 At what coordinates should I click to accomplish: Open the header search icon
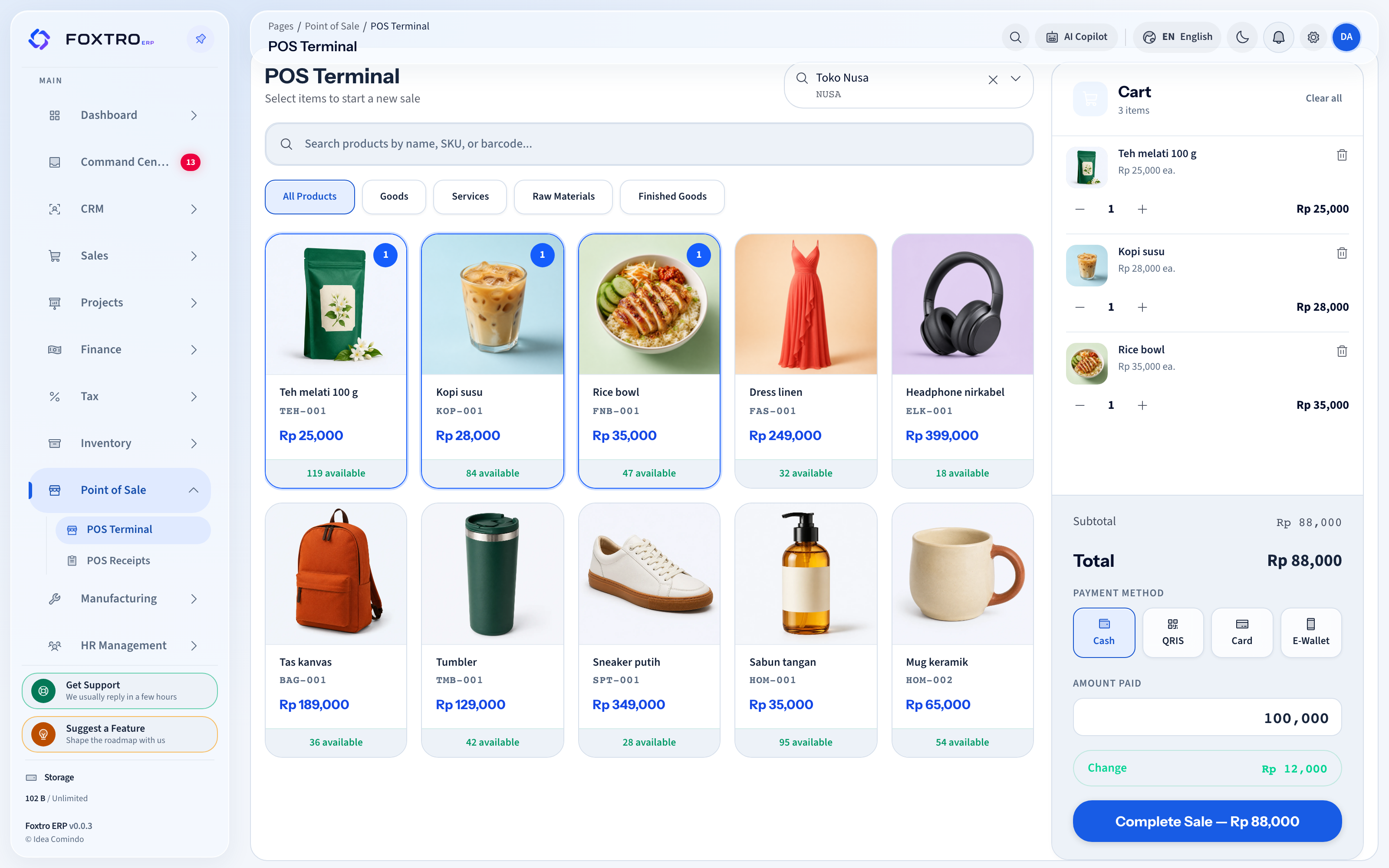[1015, 37]
